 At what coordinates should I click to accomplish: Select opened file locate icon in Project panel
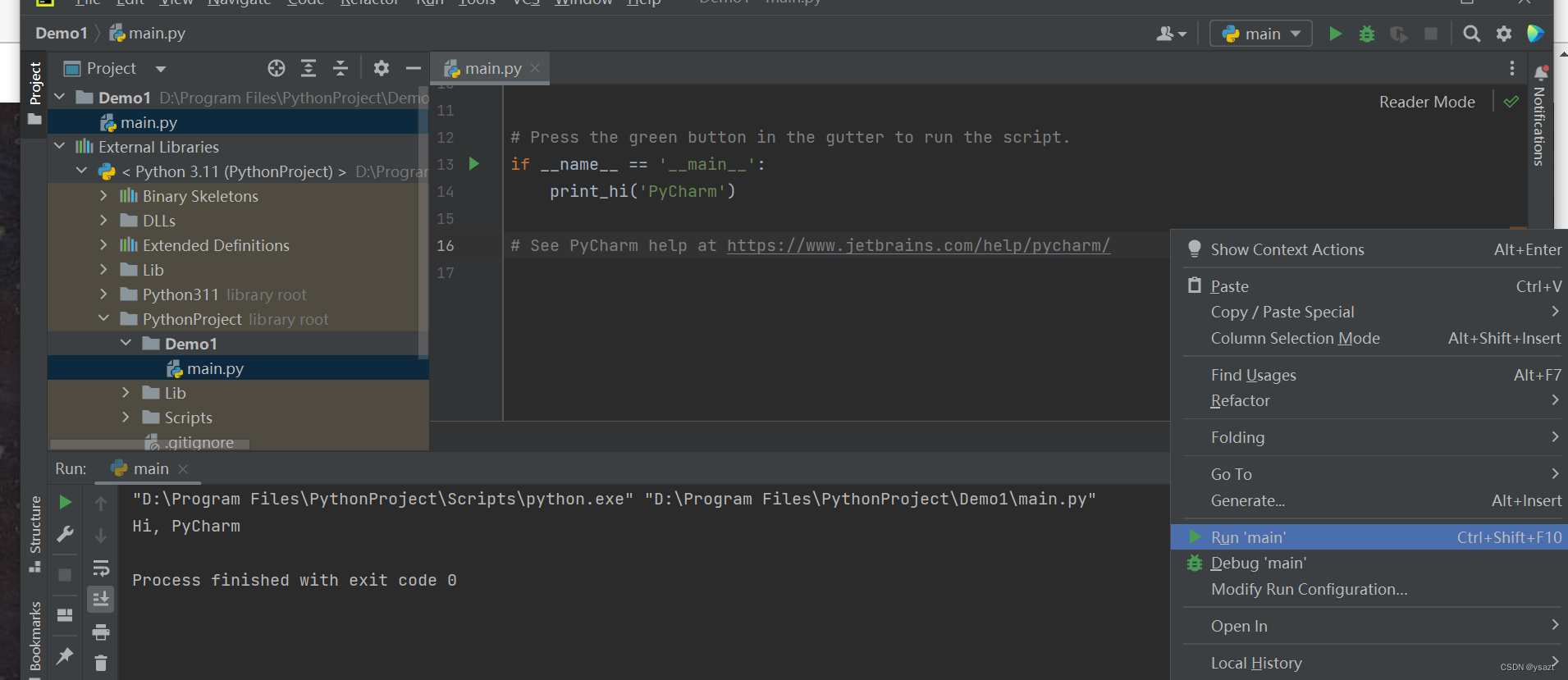pyautogui.click(x=277, y=68)
